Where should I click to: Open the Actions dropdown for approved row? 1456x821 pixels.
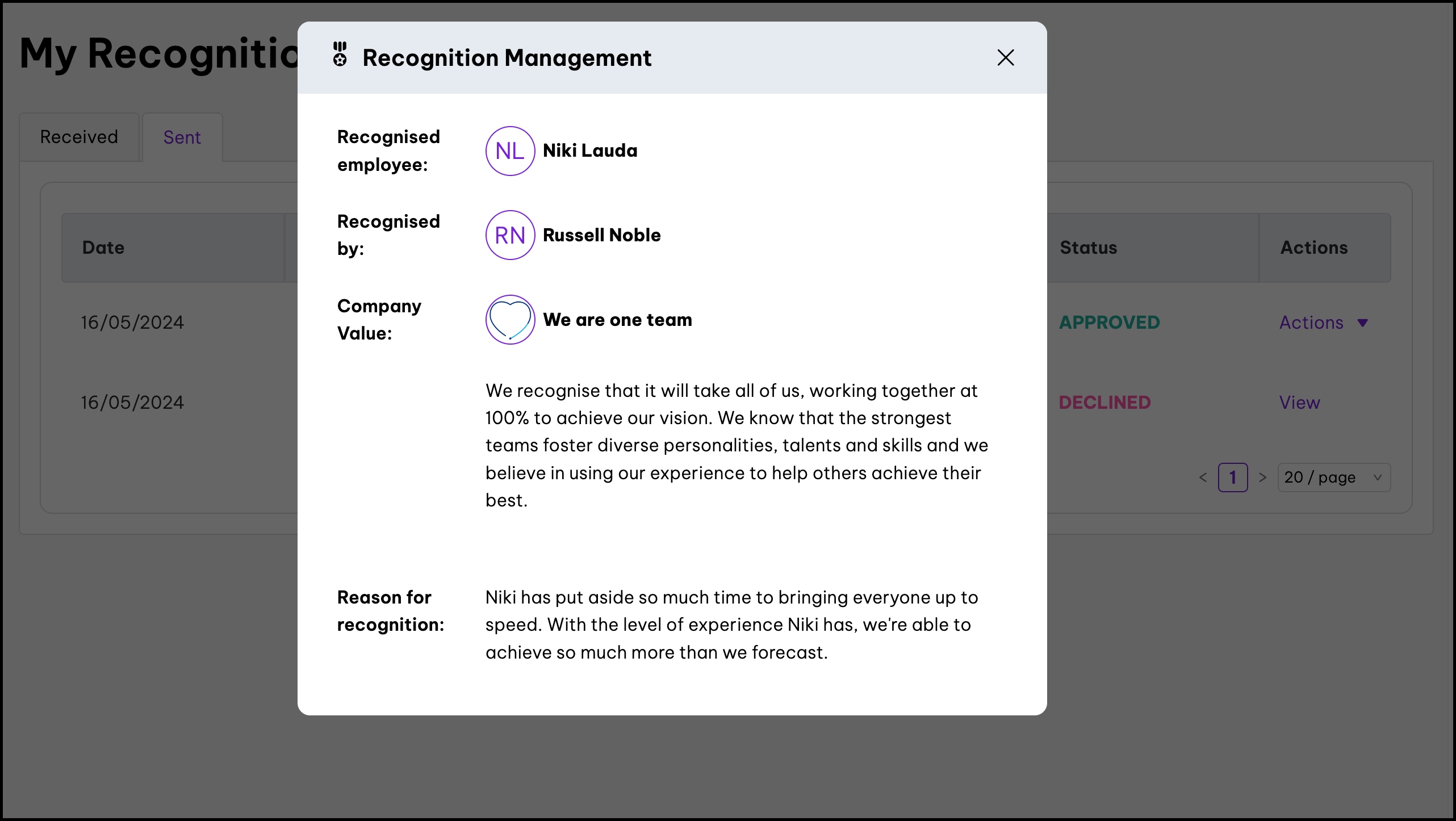[1311, 322]
